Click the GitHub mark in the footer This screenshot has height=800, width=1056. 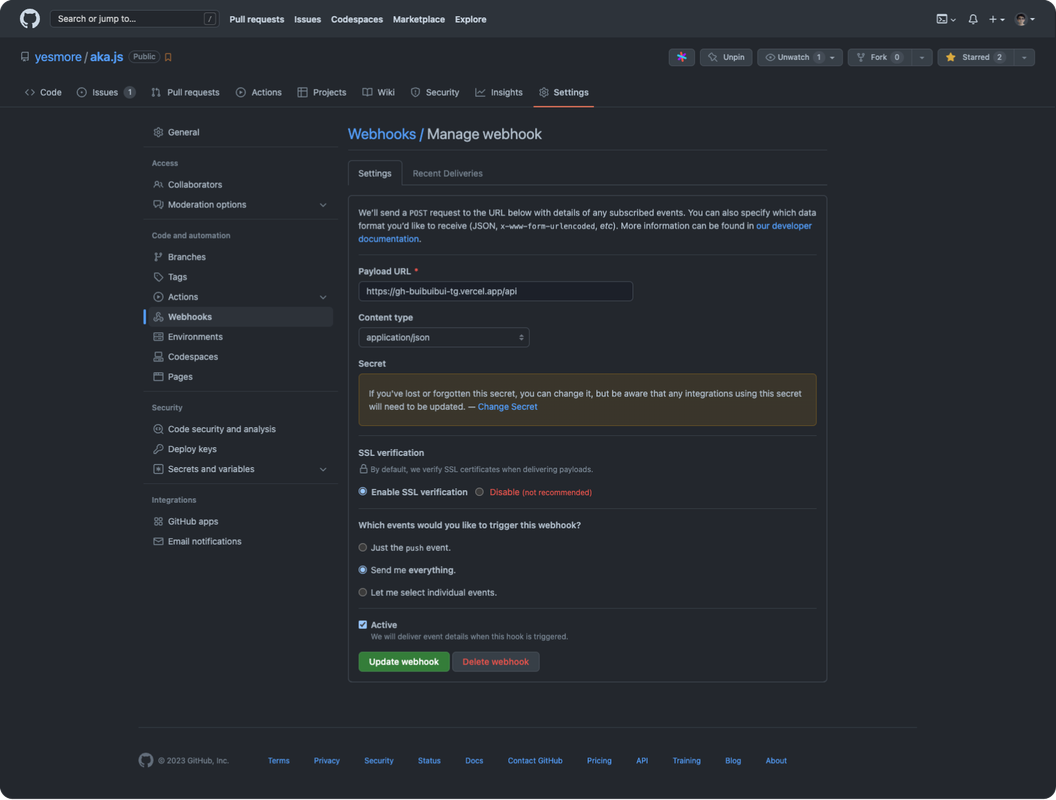[x=145, y=761]
